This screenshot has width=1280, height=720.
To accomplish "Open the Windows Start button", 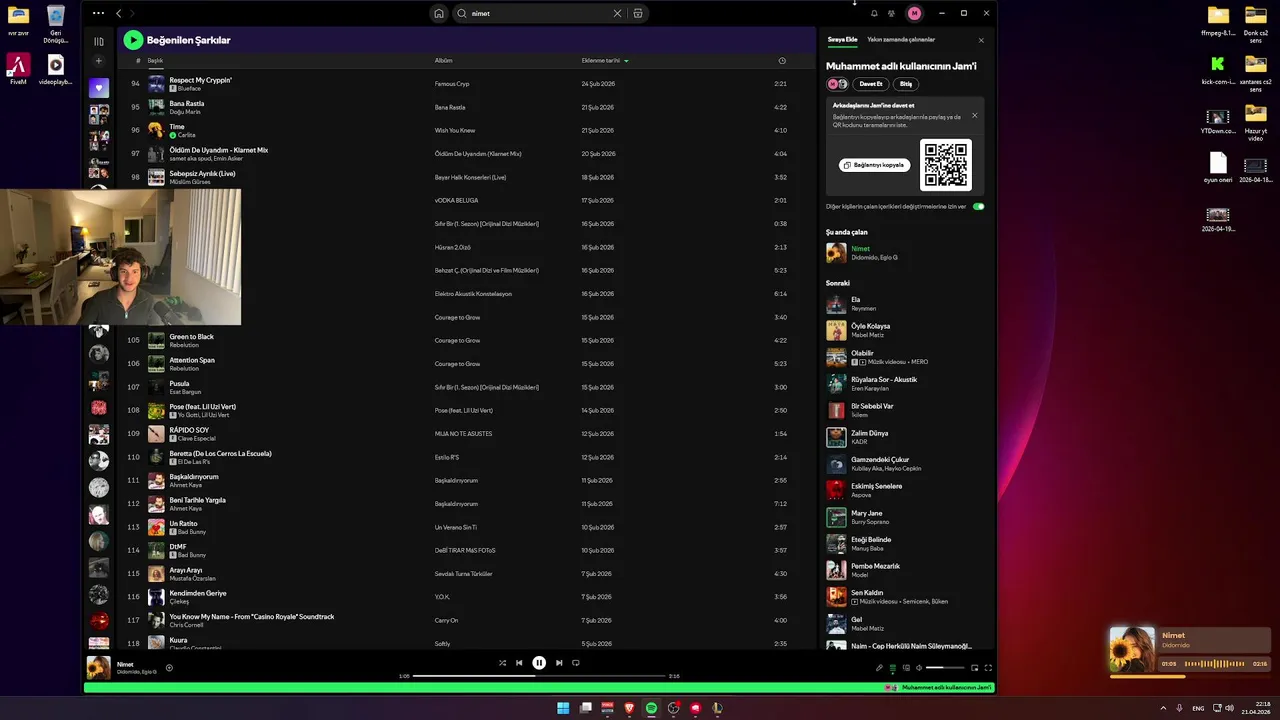I will coord(563,708).
